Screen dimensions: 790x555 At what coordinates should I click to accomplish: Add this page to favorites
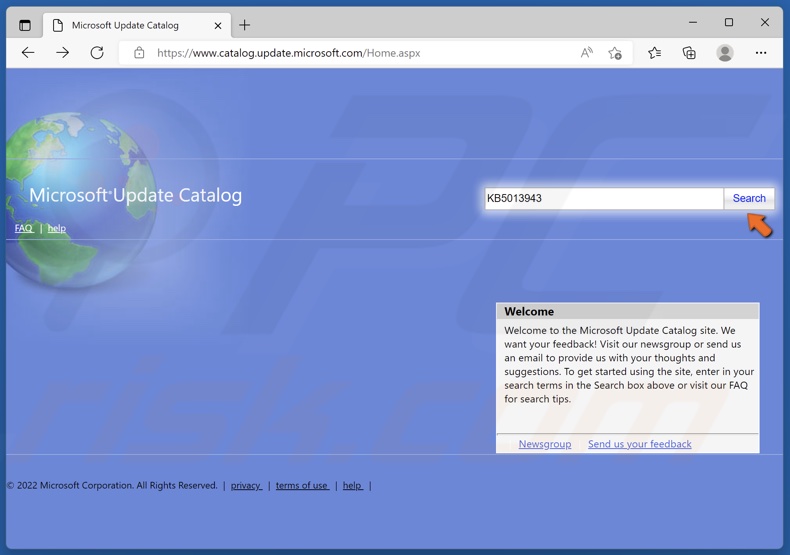pyautogui.click(x=615, y=53)
